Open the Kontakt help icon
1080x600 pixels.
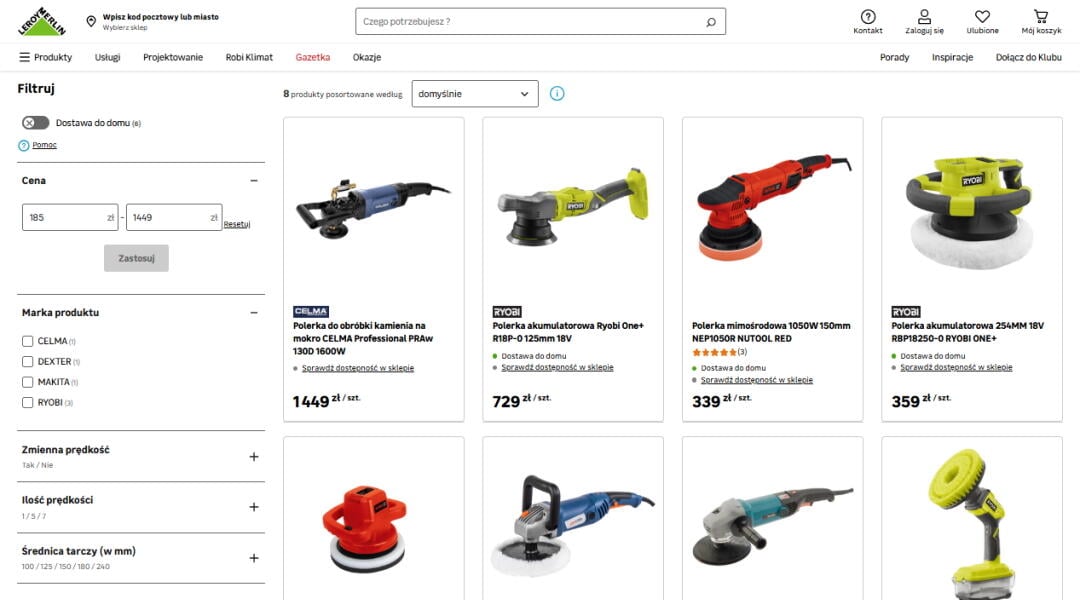pyautogui.click(x=868, y=17)
